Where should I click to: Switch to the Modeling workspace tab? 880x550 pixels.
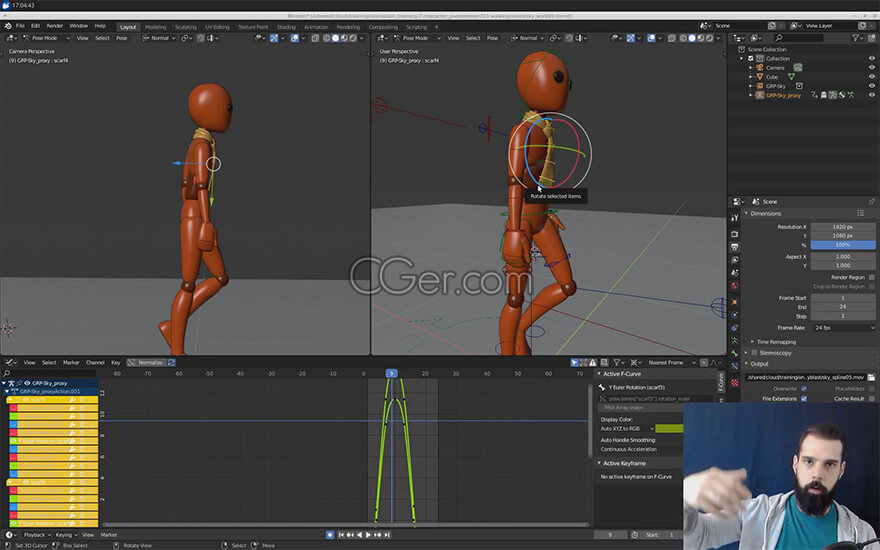tap(155, 27)
